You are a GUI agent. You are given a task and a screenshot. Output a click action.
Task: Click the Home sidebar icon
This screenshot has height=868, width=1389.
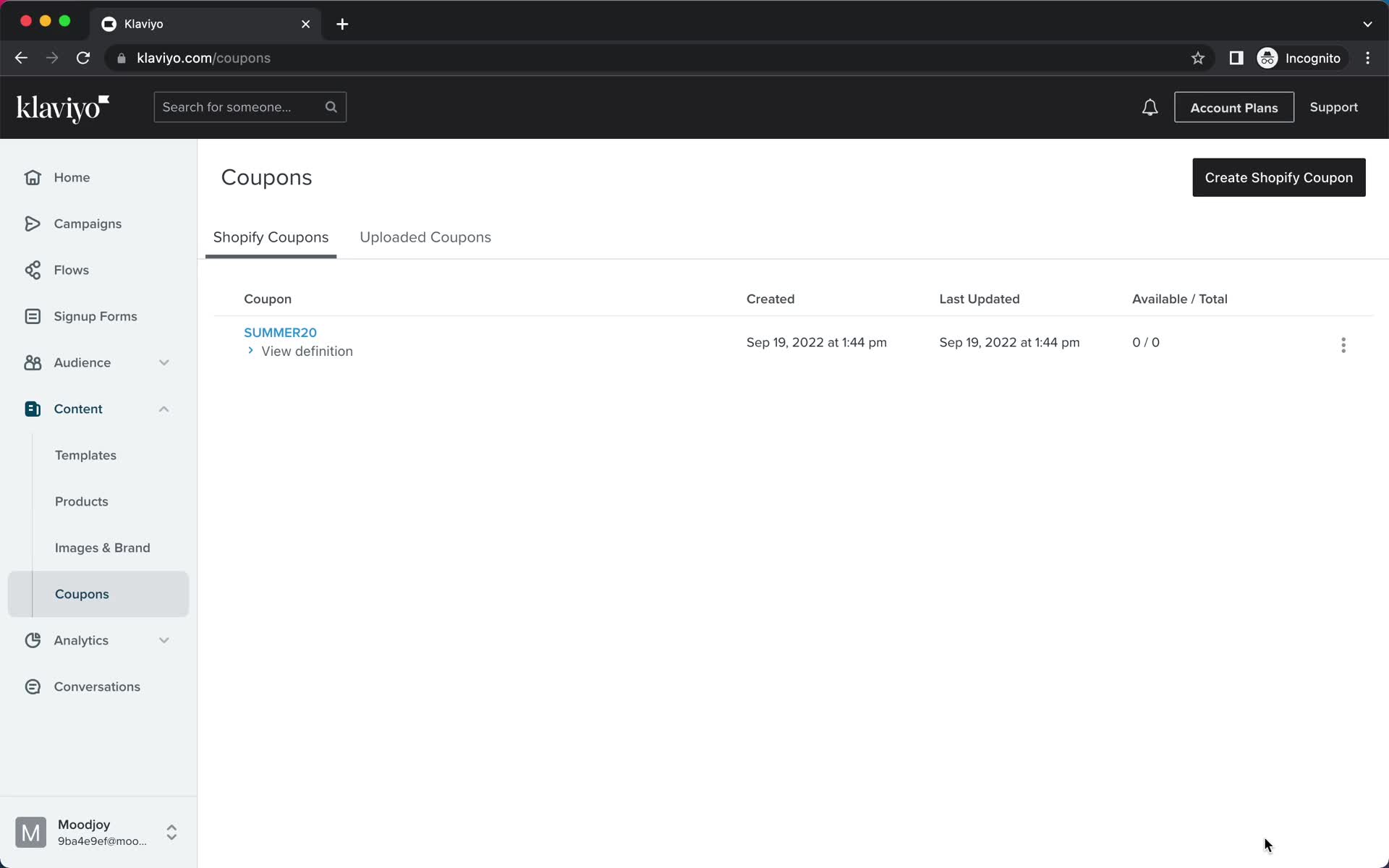33,177
